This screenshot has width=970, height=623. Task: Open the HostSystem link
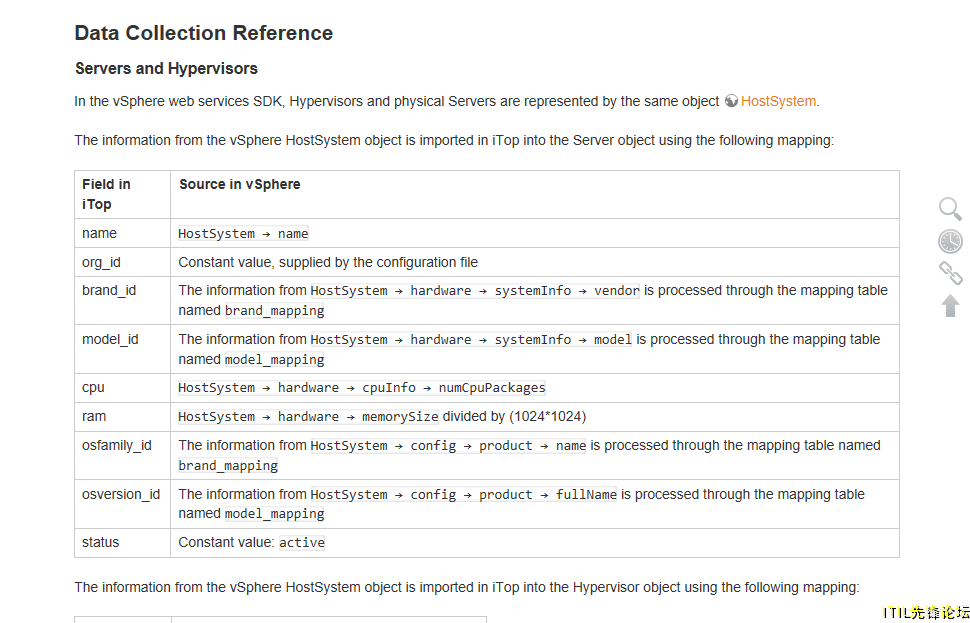coord(778,101)
